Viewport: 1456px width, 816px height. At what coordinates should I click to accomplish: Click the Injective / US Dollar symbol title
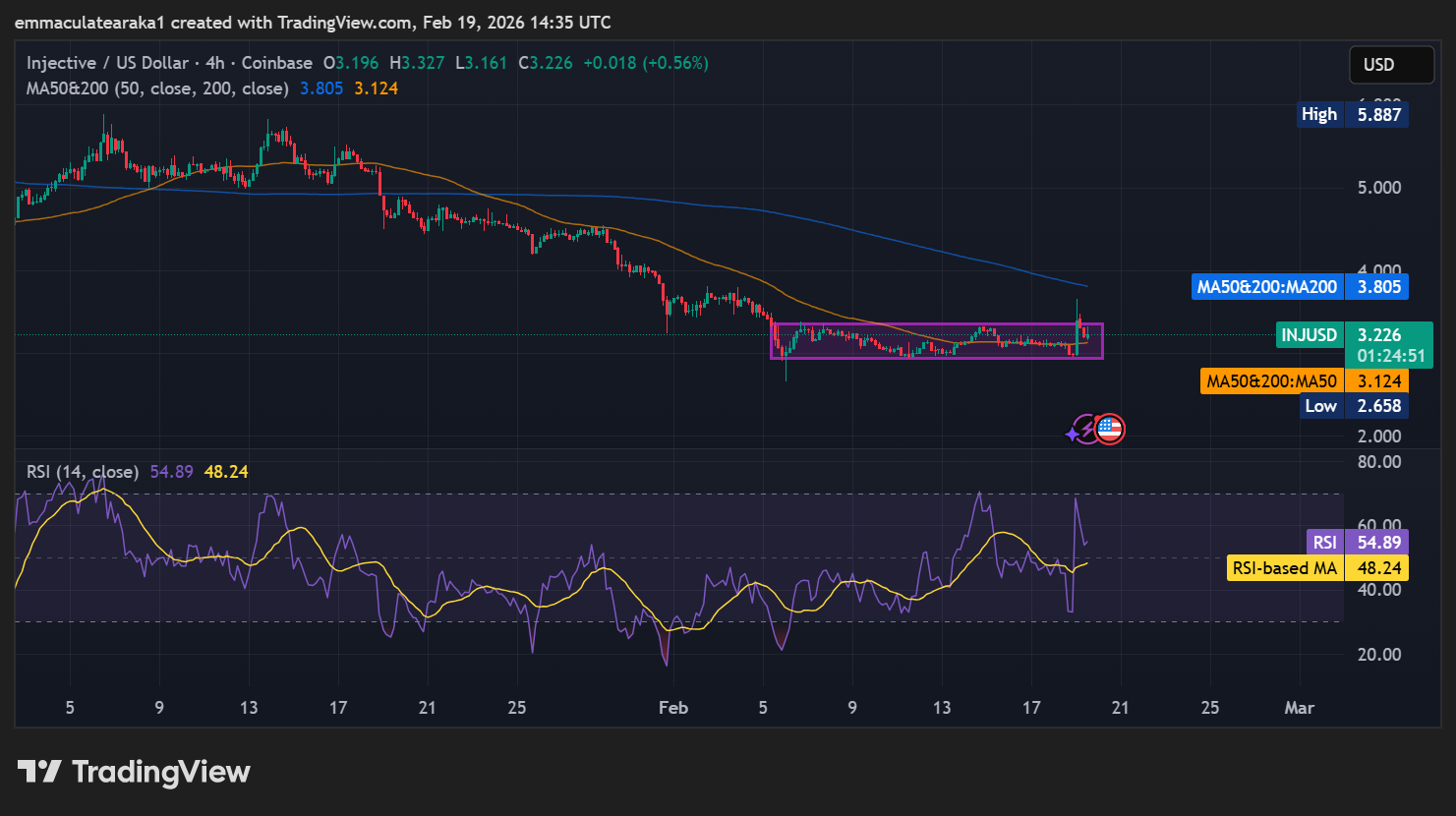click(x=107, y=63)
